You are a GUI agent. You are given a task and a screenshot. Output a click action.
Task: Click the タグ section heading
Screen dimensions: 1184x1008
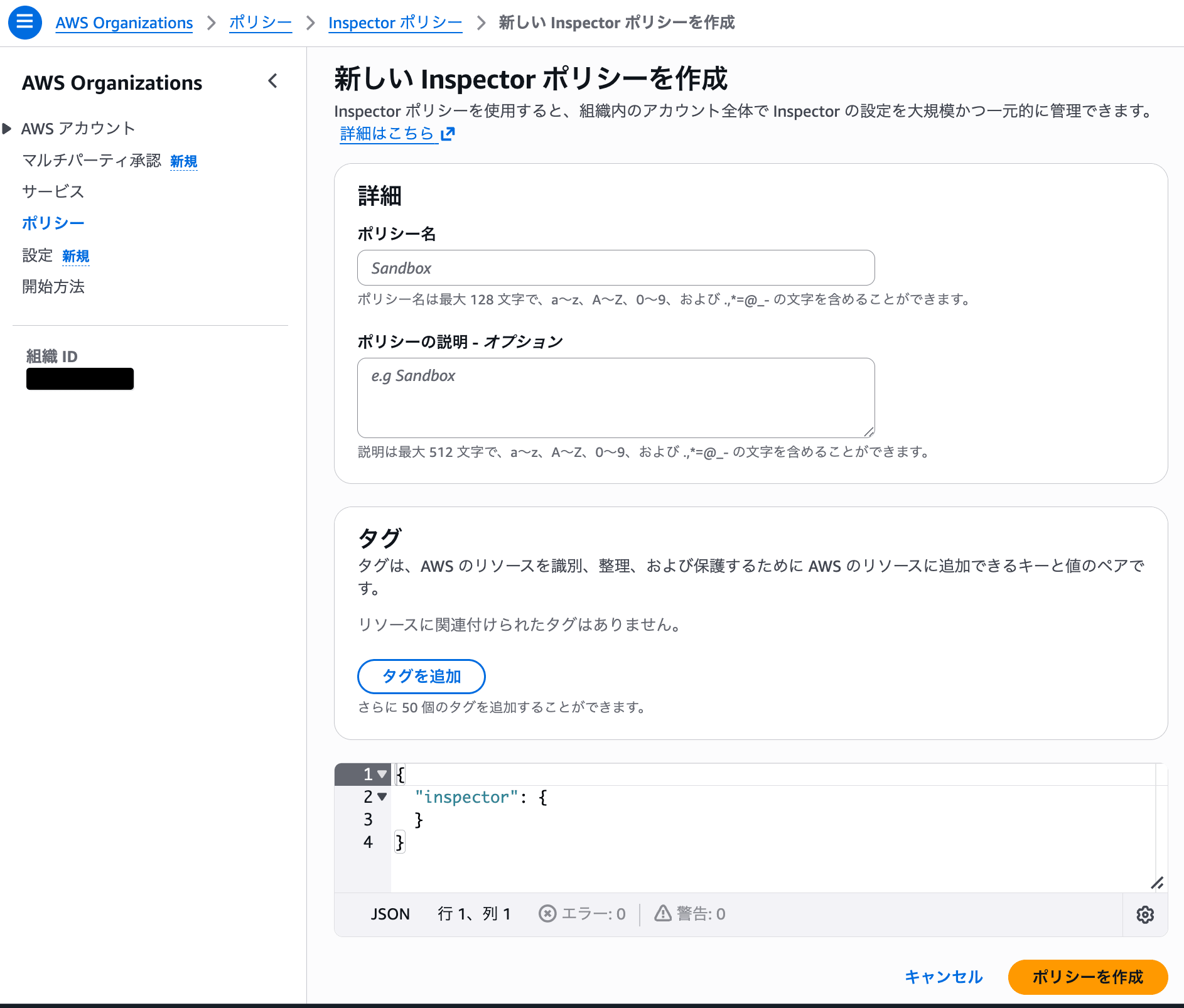[x=380, y=539]
